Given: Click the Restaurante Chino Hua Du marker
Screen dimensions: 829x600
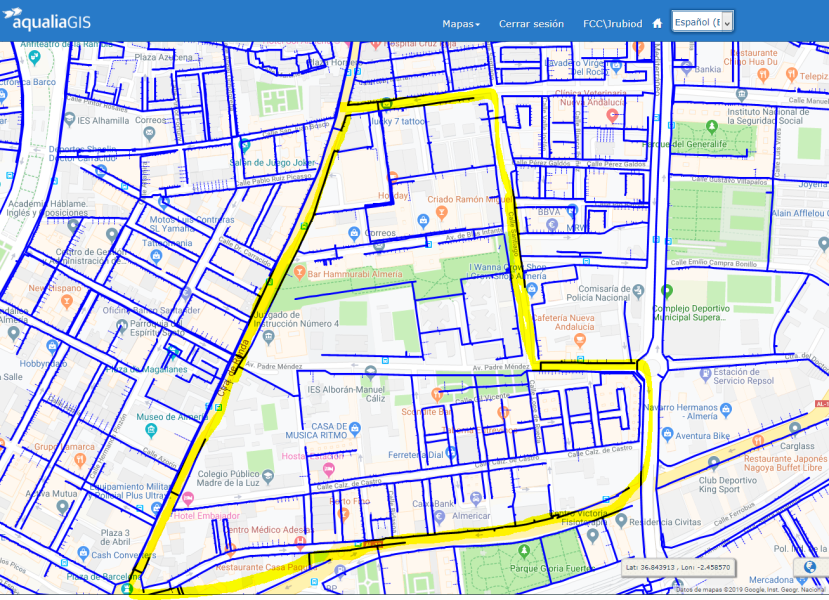Looking at the screenshot, I should [762, 75].
